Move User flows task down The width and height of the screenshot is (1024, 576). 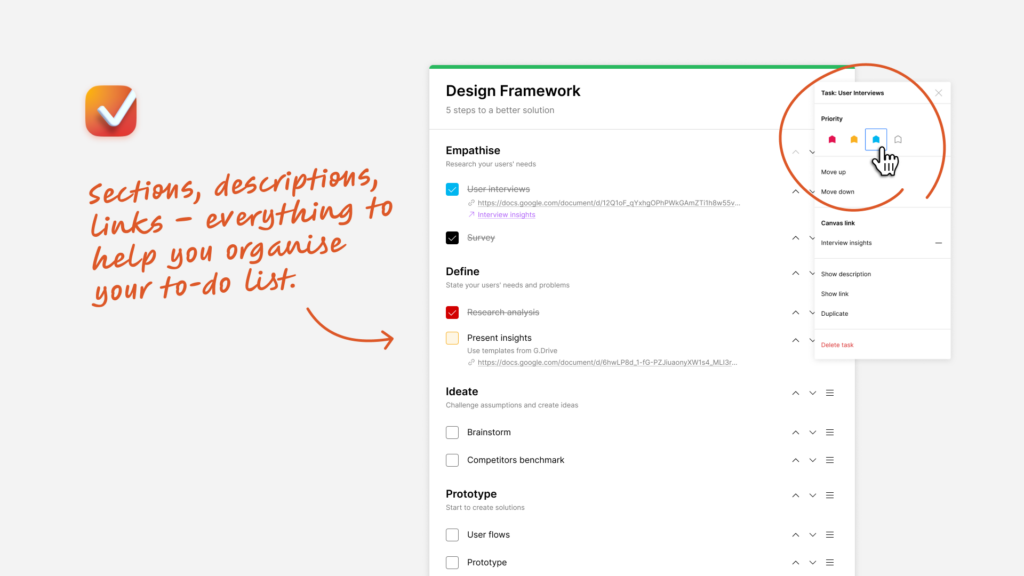(812, 535)
